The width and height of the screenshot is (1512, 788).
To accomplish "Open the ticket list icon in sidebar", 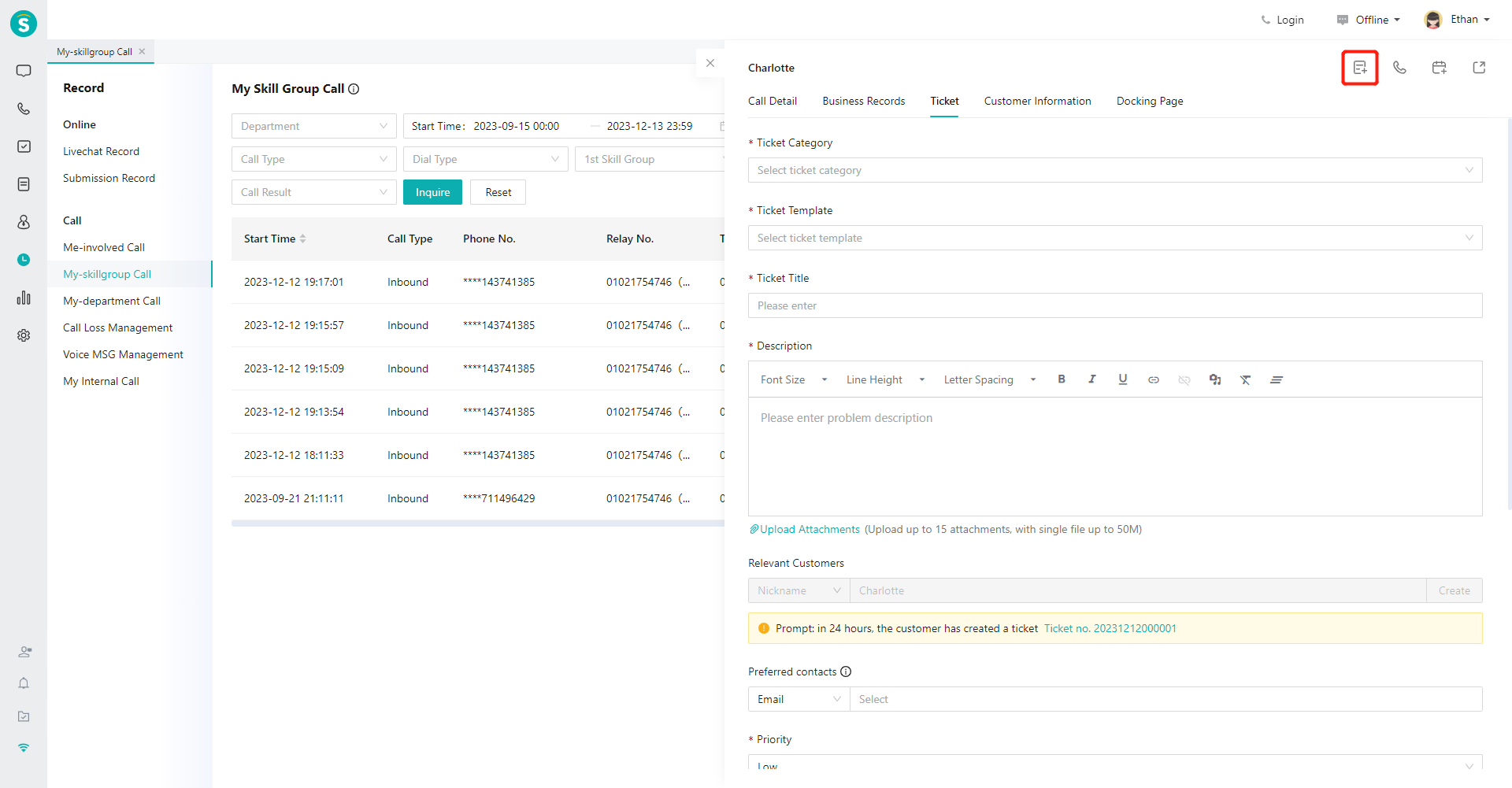I will coord(24,184).
